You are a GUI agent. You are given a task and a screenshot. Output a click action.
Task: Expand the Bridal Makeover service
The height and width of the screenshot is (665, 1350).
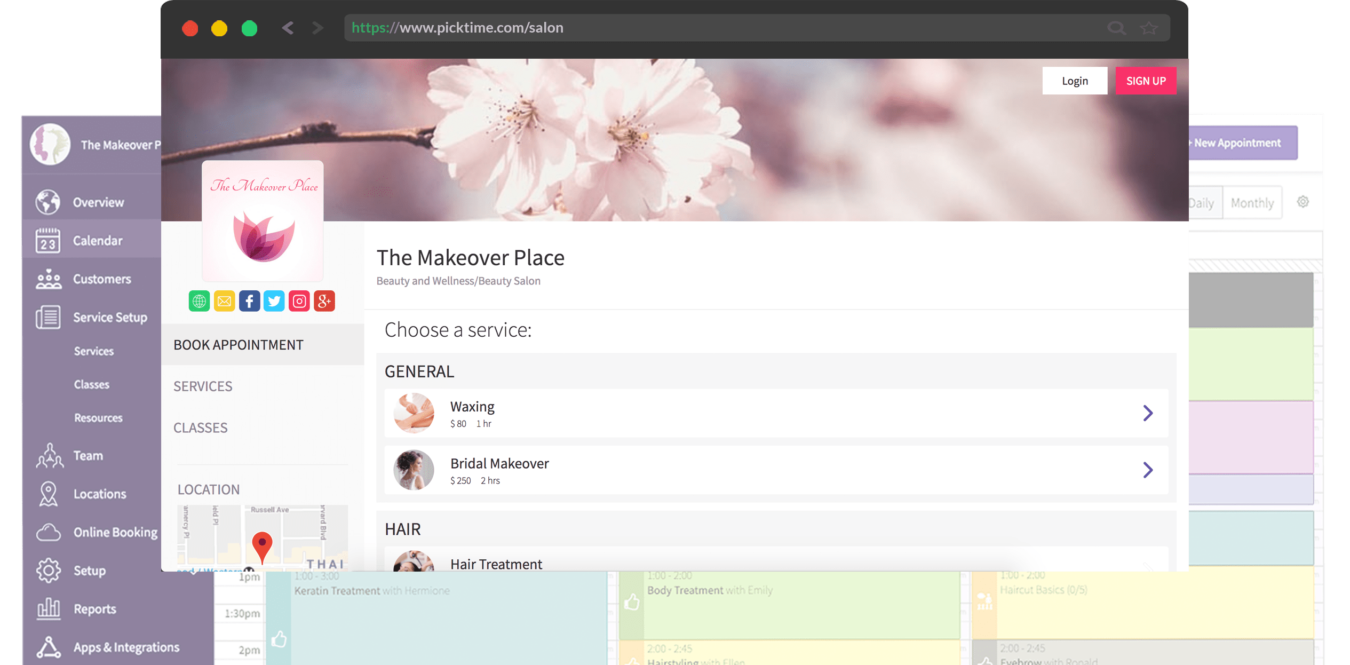click(x=1147, y=469)
